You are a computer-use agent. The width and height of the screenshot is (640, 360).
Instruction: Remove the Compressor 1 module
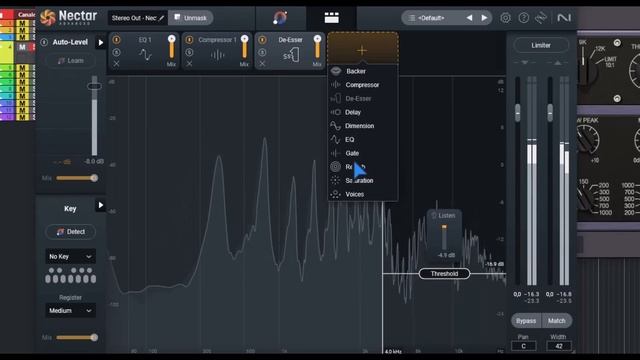point(189,64)
